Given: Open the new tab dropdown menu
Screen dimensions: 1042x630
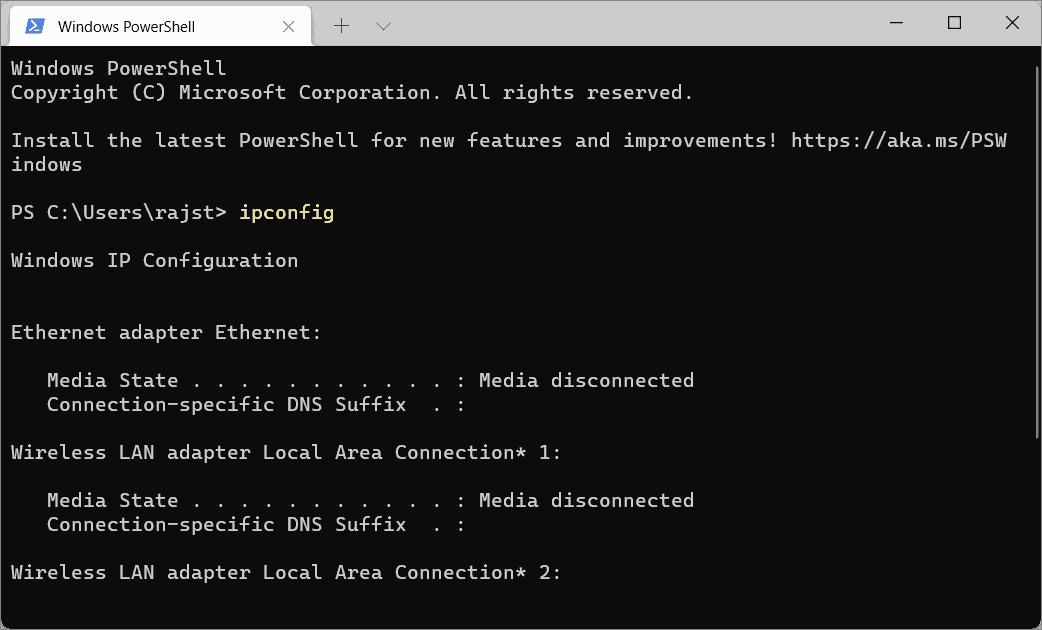Looking at the screenshot, I should pos(384,25).
